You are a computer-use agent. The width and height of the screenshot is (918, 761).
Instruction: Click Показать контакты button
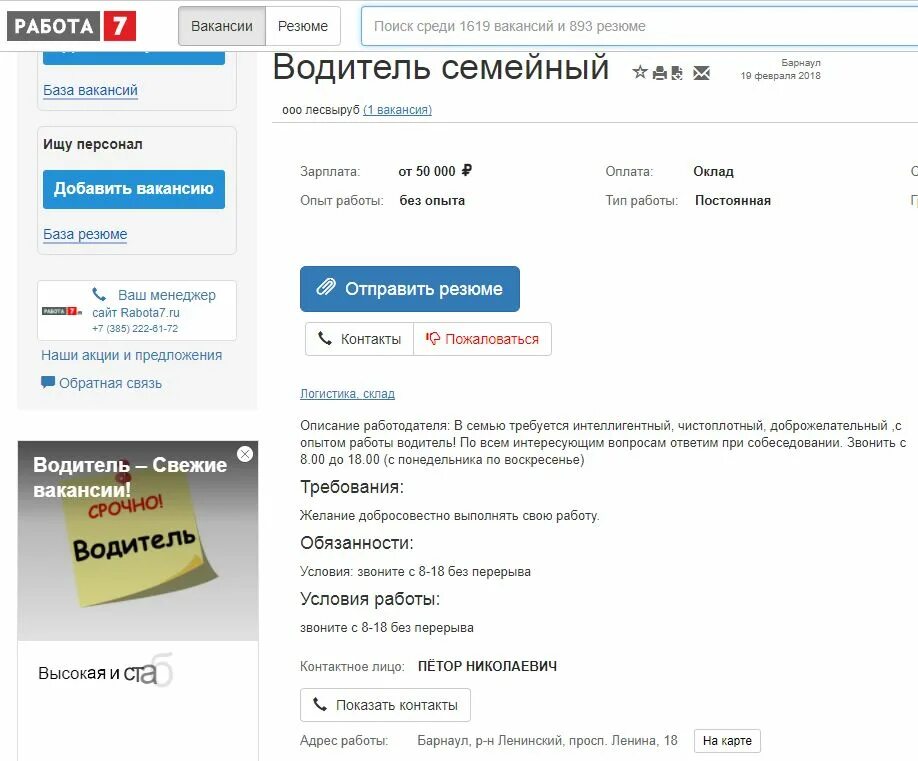pyautogui.click(x=385, y=705)
